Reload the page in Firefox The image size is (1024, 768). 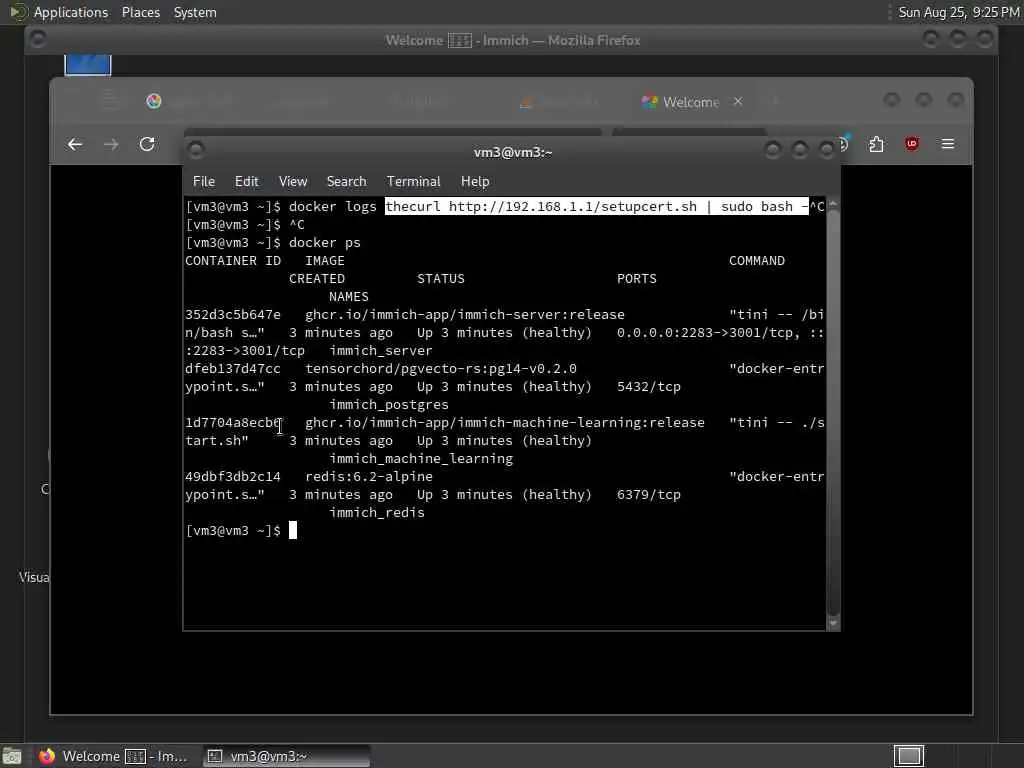[147, 144]
